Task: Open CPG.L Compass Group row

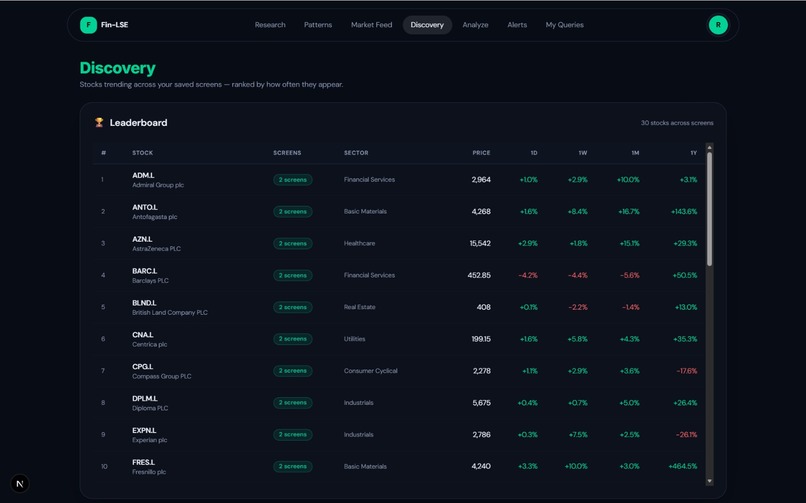Action: pyautogui.click(x=399, y=371)
